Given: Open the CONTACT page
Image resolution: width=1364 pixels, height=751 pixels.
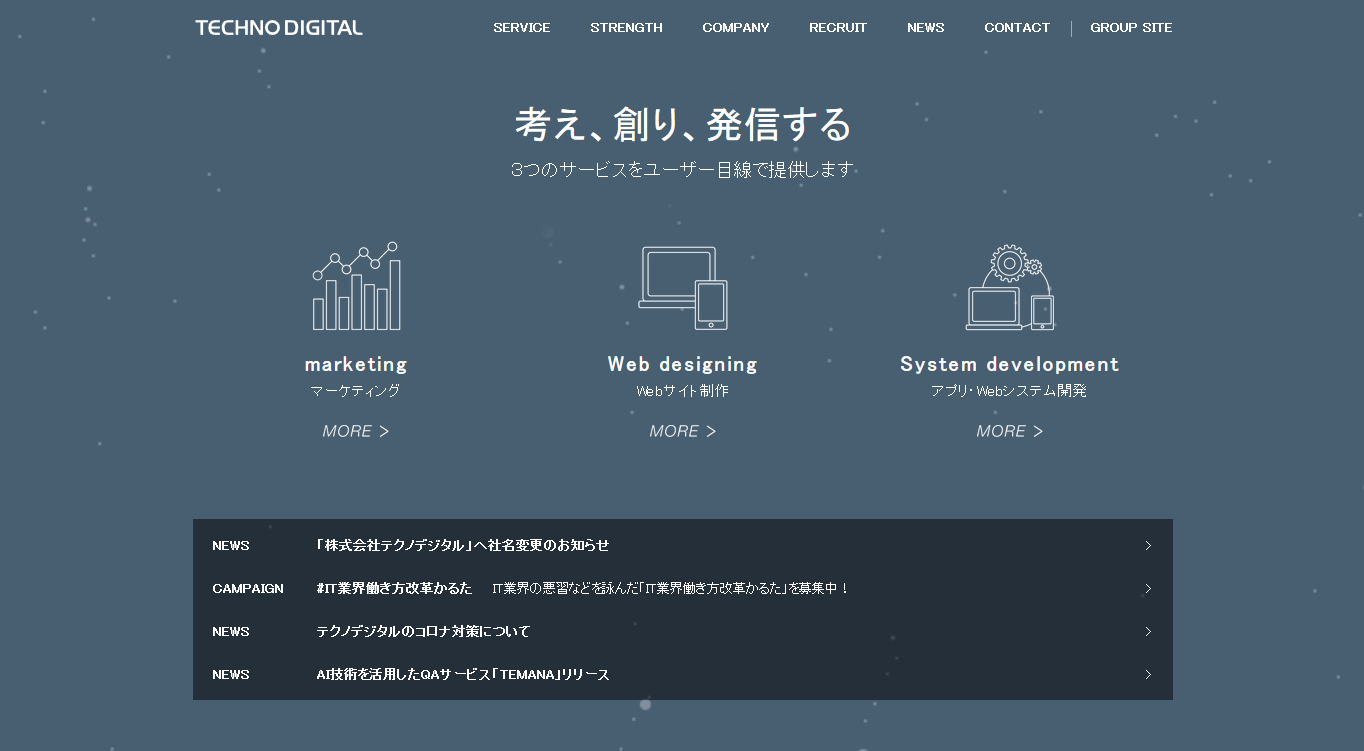Looking at the screenshot, I should [x=1016, y=27].
